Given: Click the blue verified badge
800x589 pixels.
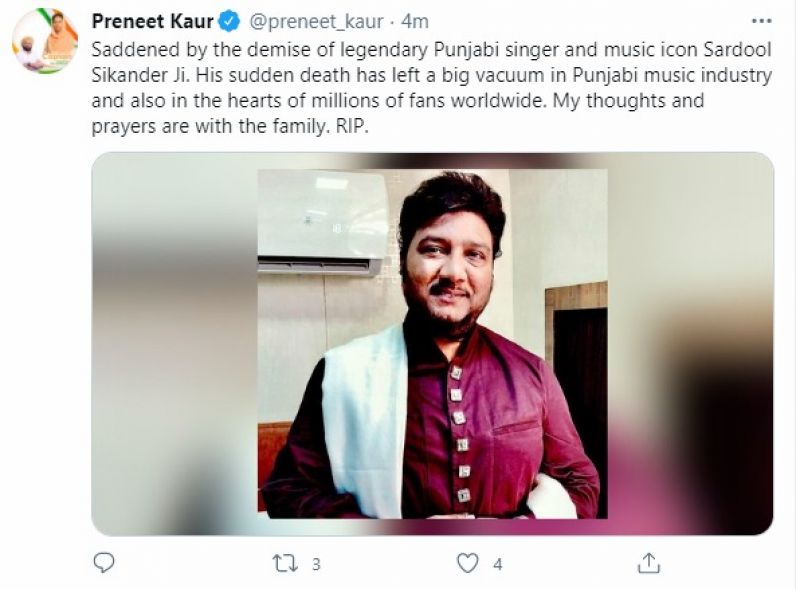Looking at the screenshot, I should click(x=229, y=22).
